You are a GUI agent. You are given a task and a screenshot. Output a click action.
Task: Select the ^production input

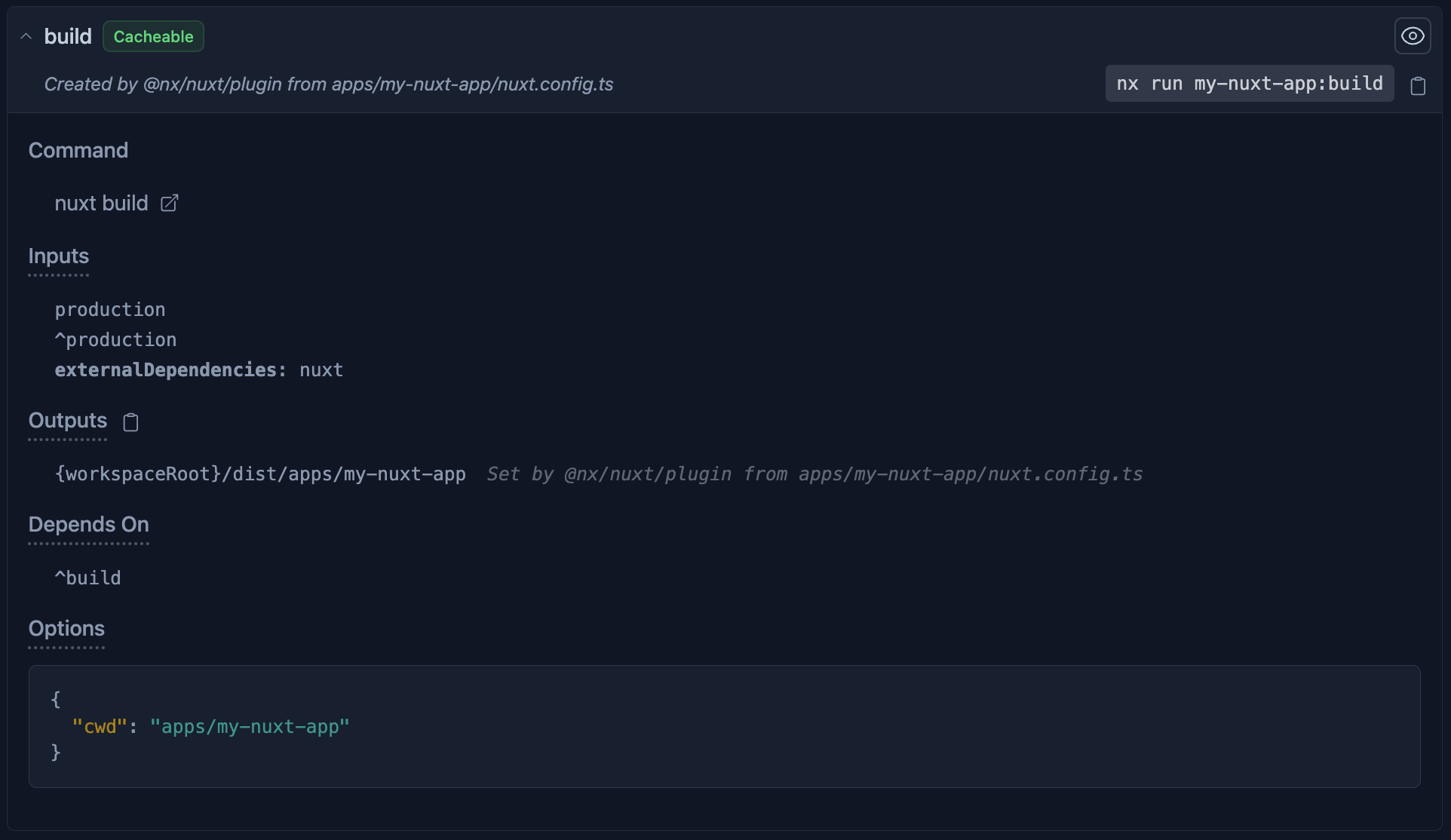pos(115,339)
